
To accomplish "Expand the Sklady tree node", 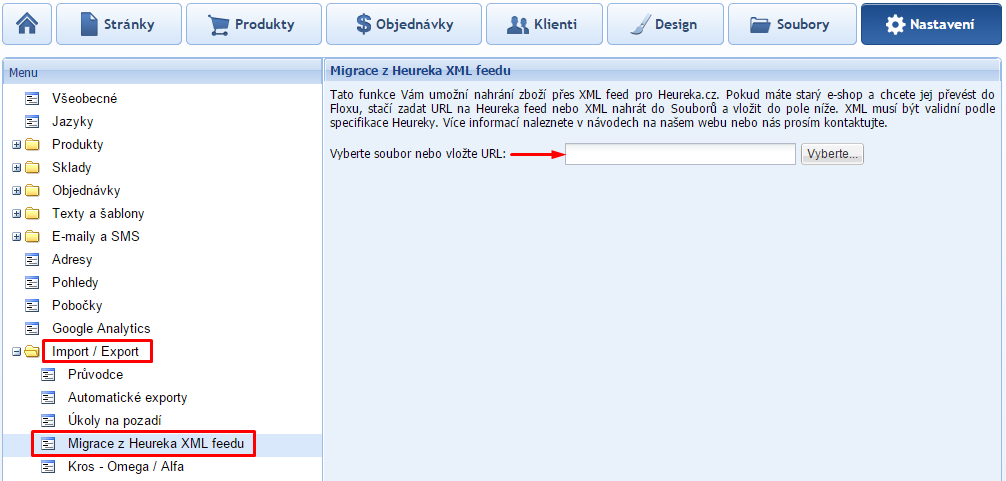I will coord(17,168).
